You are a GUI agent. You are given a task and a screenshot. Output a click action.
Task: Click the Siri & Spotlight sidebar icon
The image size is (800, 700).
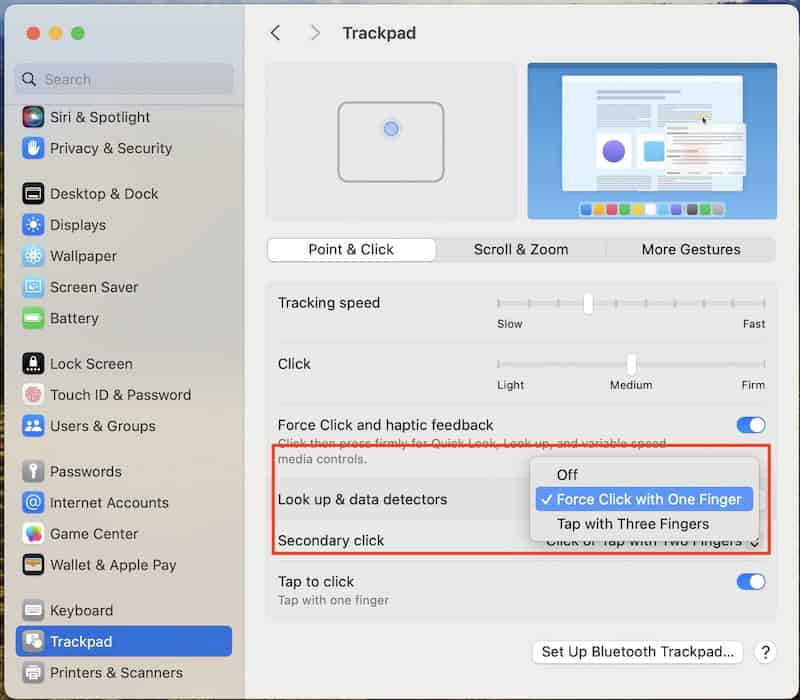33,117
